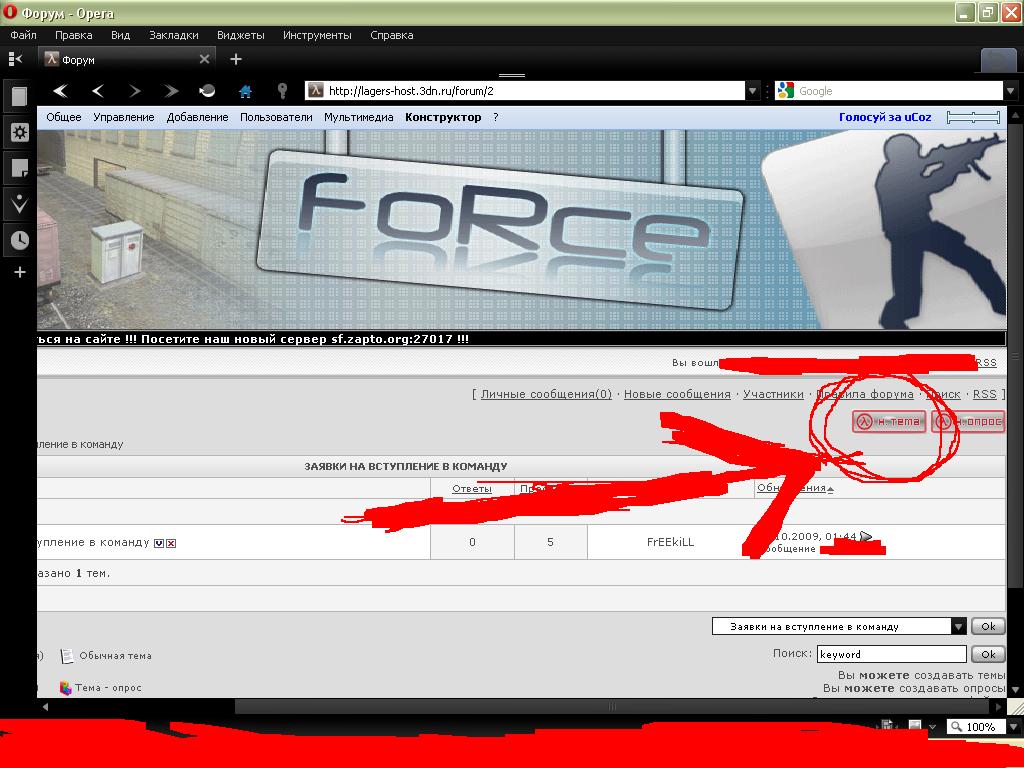
Task: Create new poll with н.опрос button
Action: 968,422
